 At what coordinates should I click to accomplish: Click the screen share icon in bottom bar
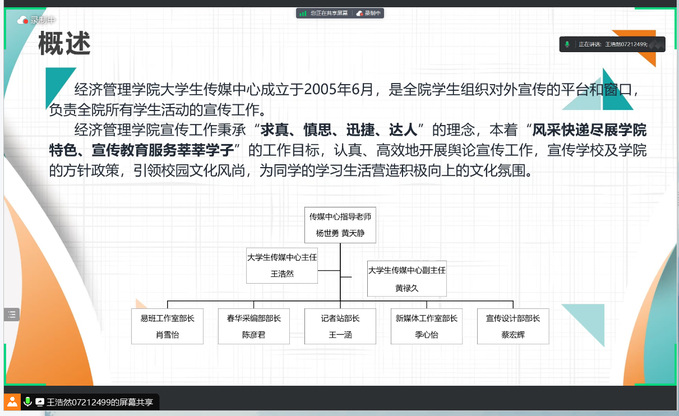pyautogui.click(x=40, y=401)
